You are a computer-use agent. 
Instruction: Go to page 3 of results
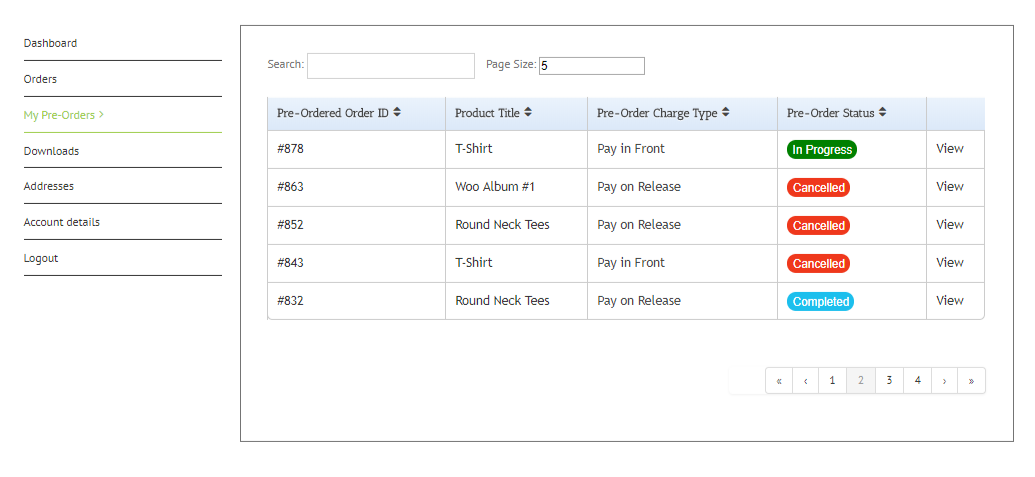889,381
